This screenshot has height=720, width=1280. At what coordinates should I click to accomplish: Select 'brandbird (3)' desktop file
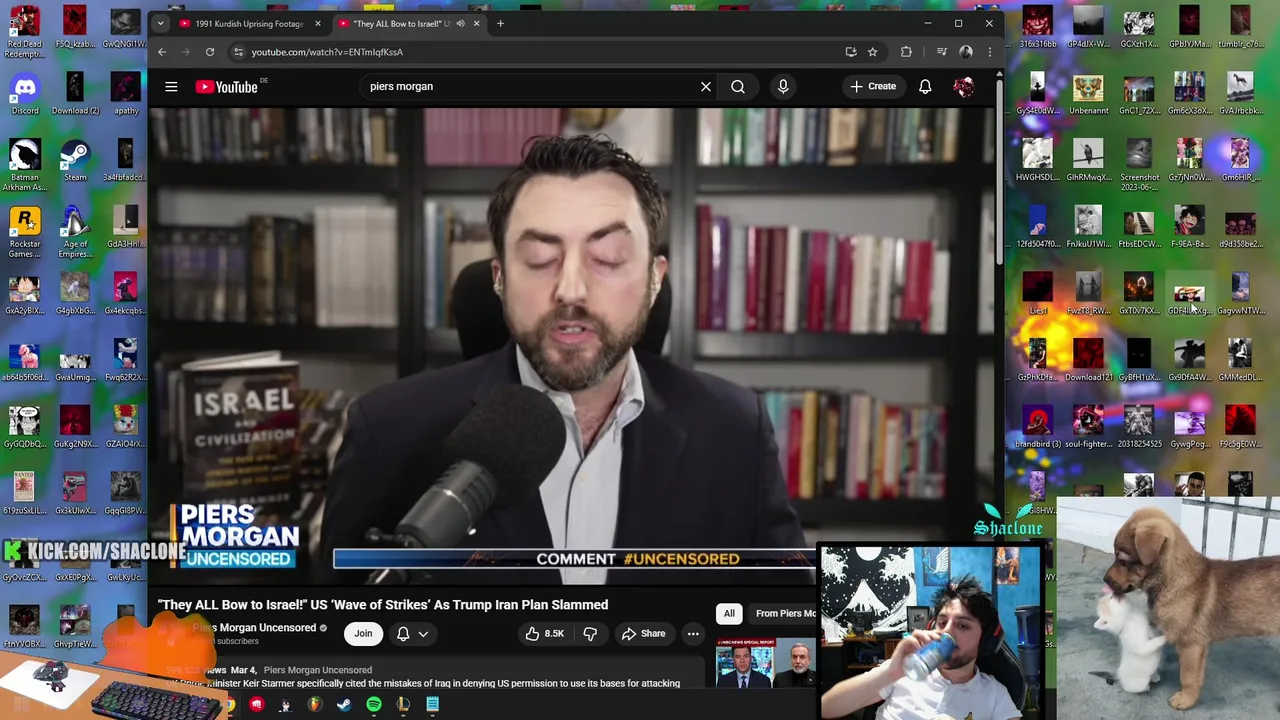click(x=1037, y=428)
